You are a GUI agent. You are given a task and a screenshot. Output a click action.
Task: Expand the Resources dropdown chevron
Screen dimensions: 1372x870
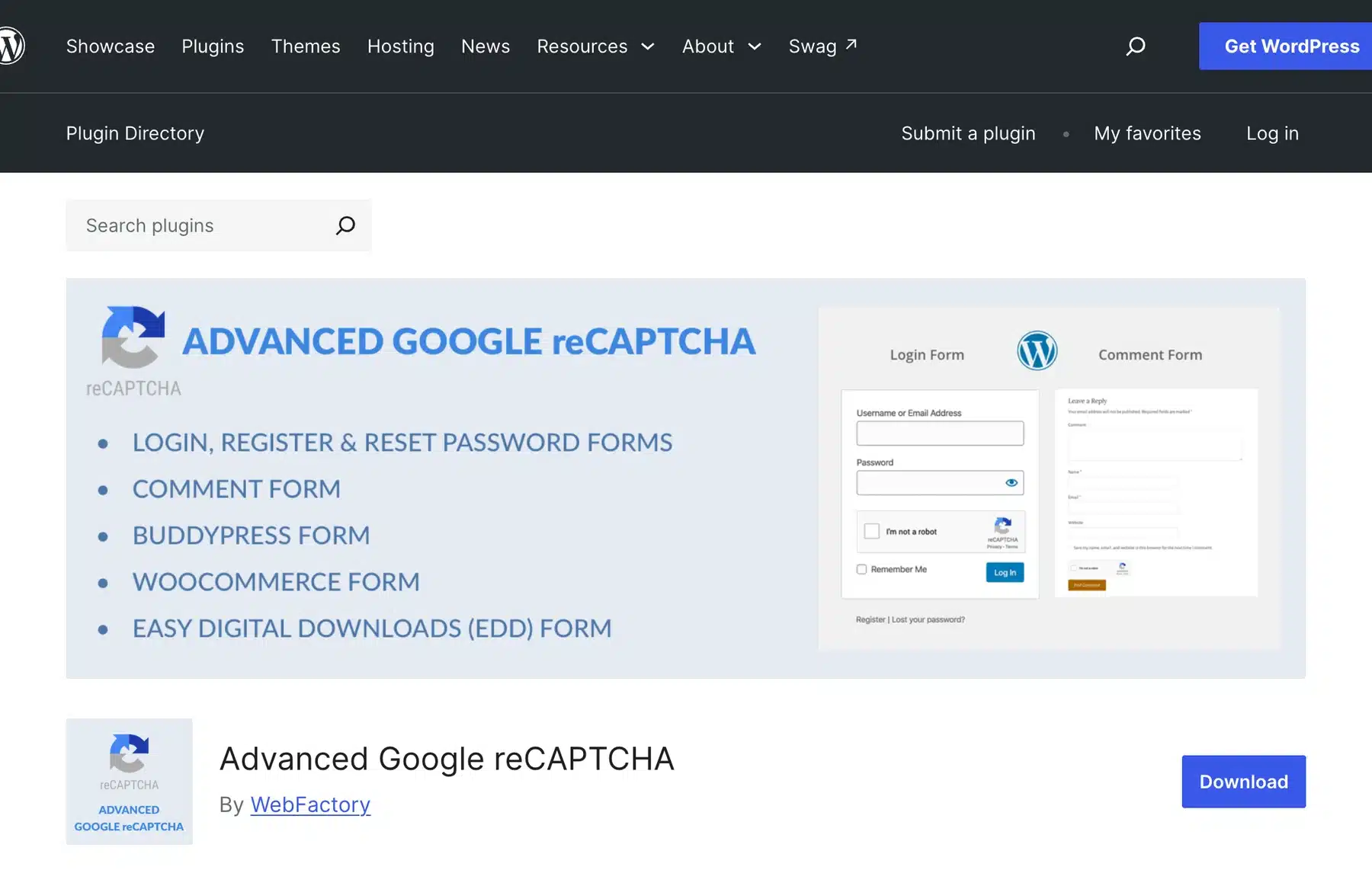point(648,46)
